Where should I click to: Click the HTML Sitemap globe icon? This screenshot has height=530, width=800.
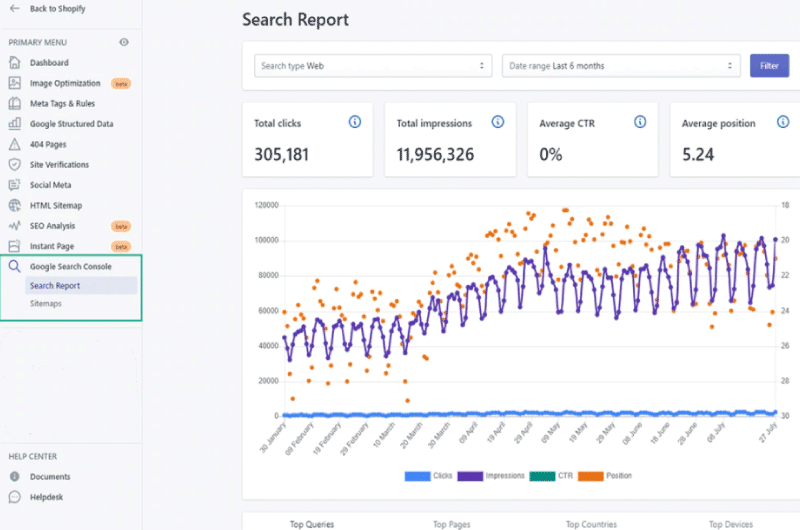(15, 205)
